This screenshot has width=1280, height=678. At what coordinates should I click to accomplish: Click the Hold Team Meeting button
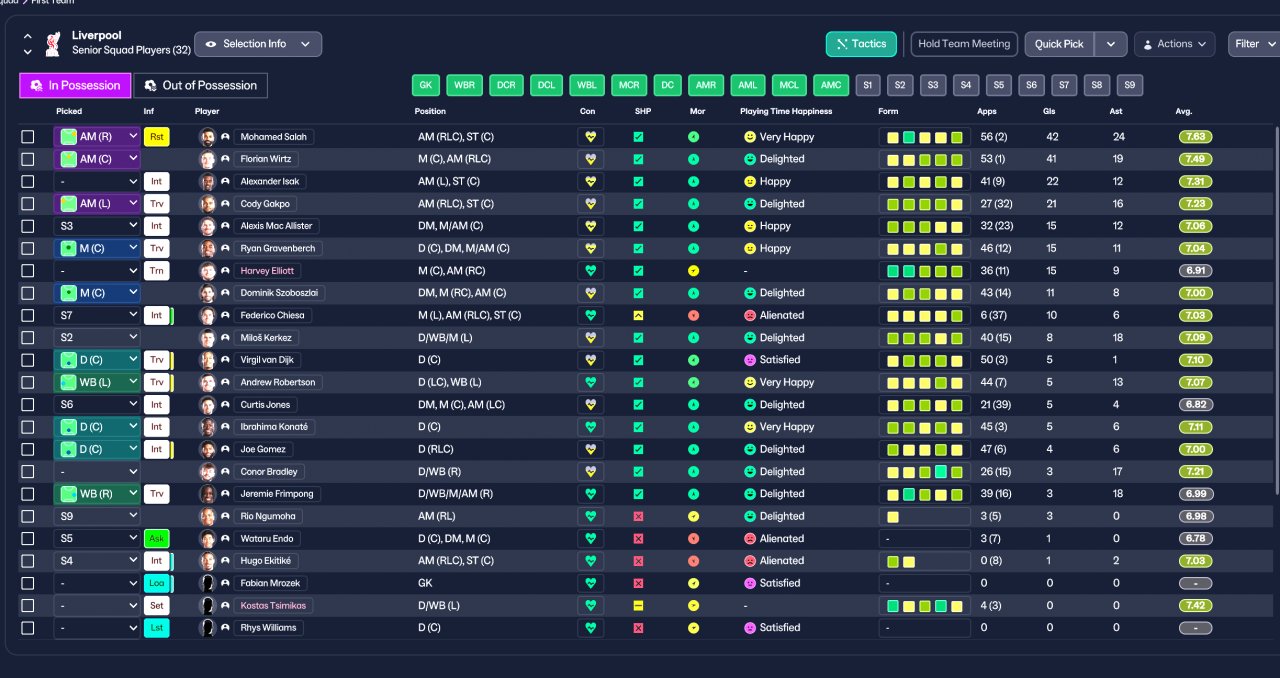pos(964,44)
